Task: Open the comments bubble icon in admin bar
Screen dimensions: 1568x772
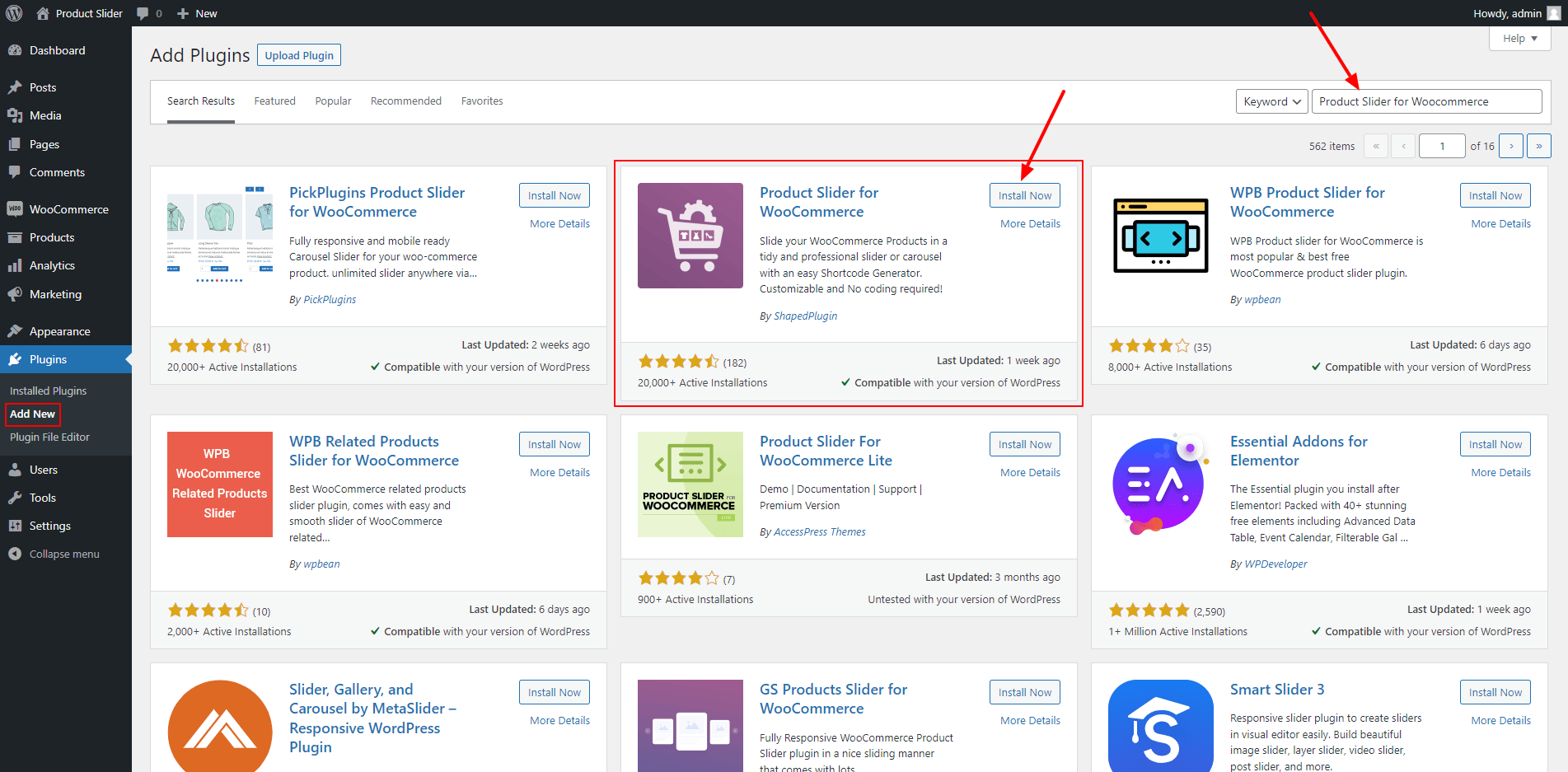Action: [143, 13]
